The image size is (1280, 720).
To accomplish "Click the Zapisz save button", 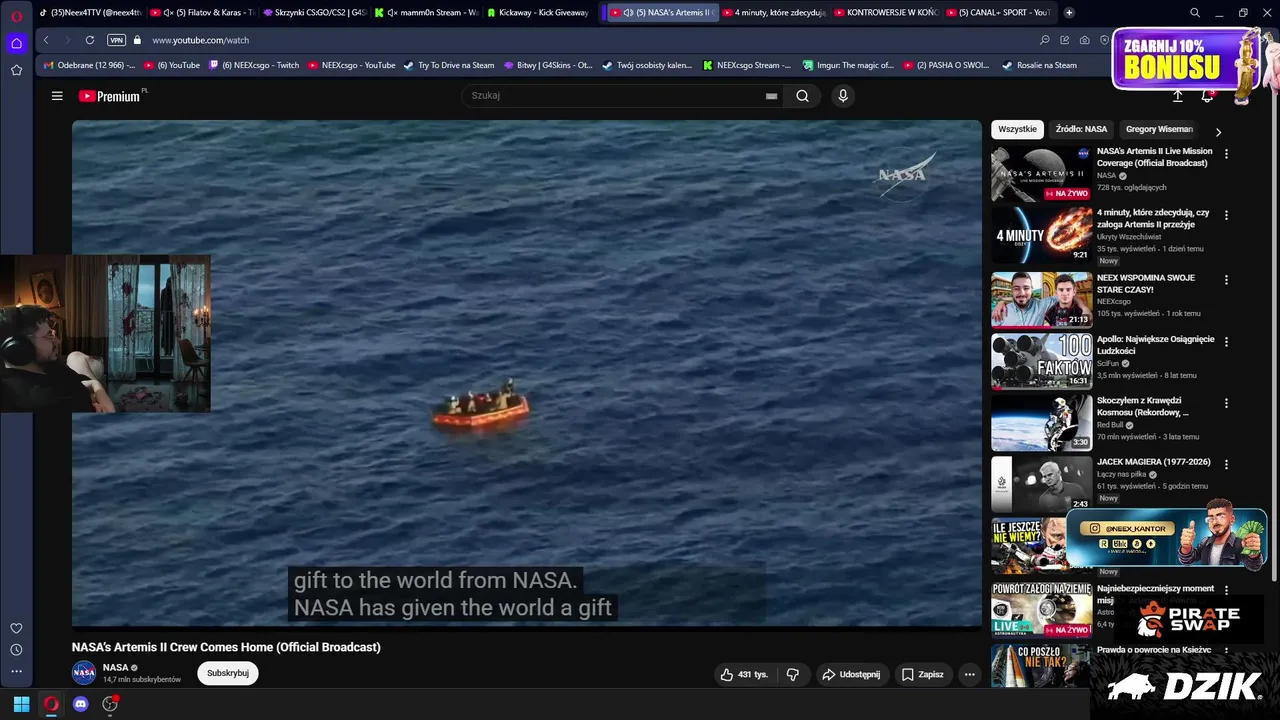I will coord(922,675).
